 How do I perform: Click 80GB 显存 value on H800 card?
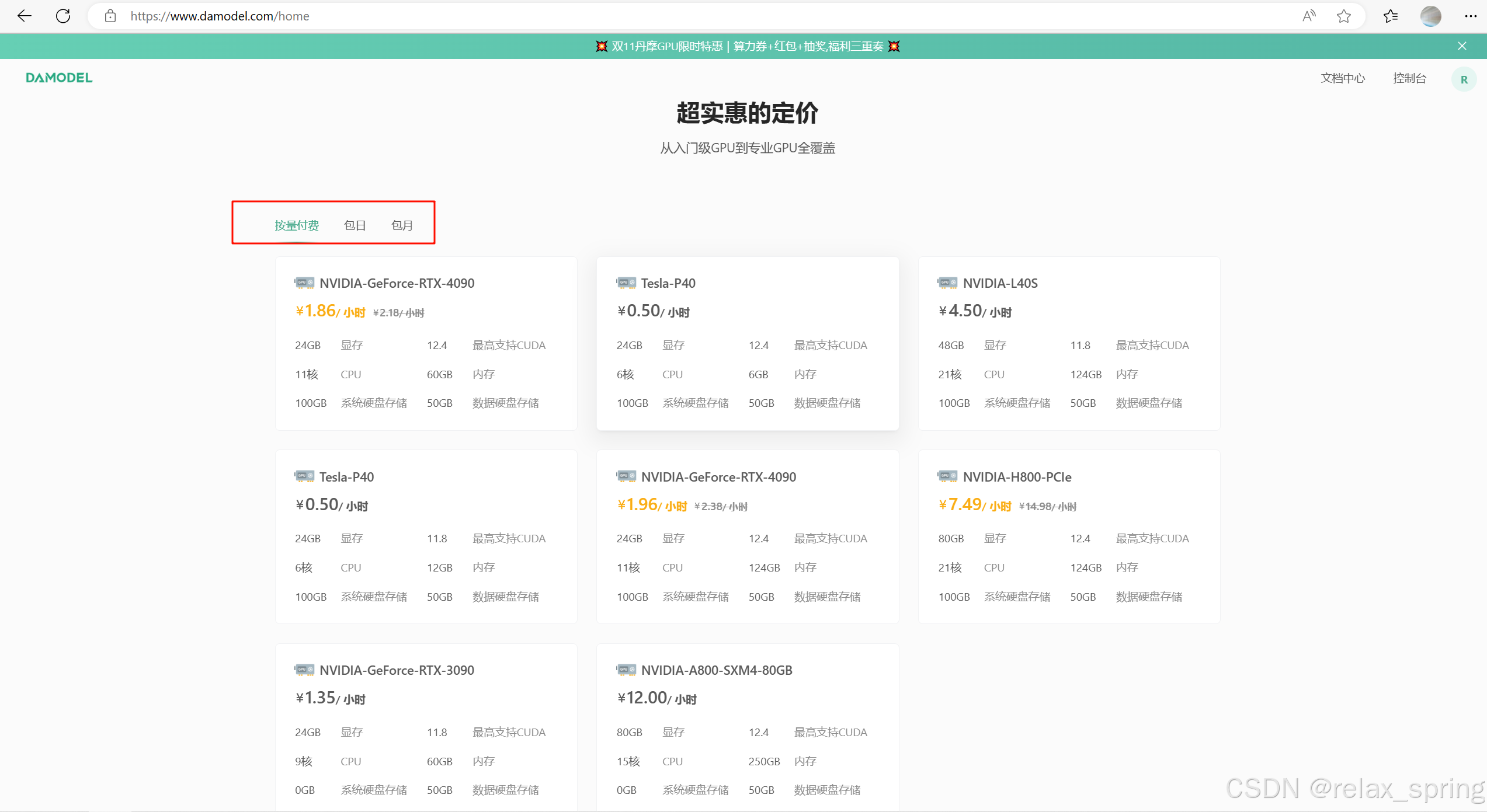point(951,539)
